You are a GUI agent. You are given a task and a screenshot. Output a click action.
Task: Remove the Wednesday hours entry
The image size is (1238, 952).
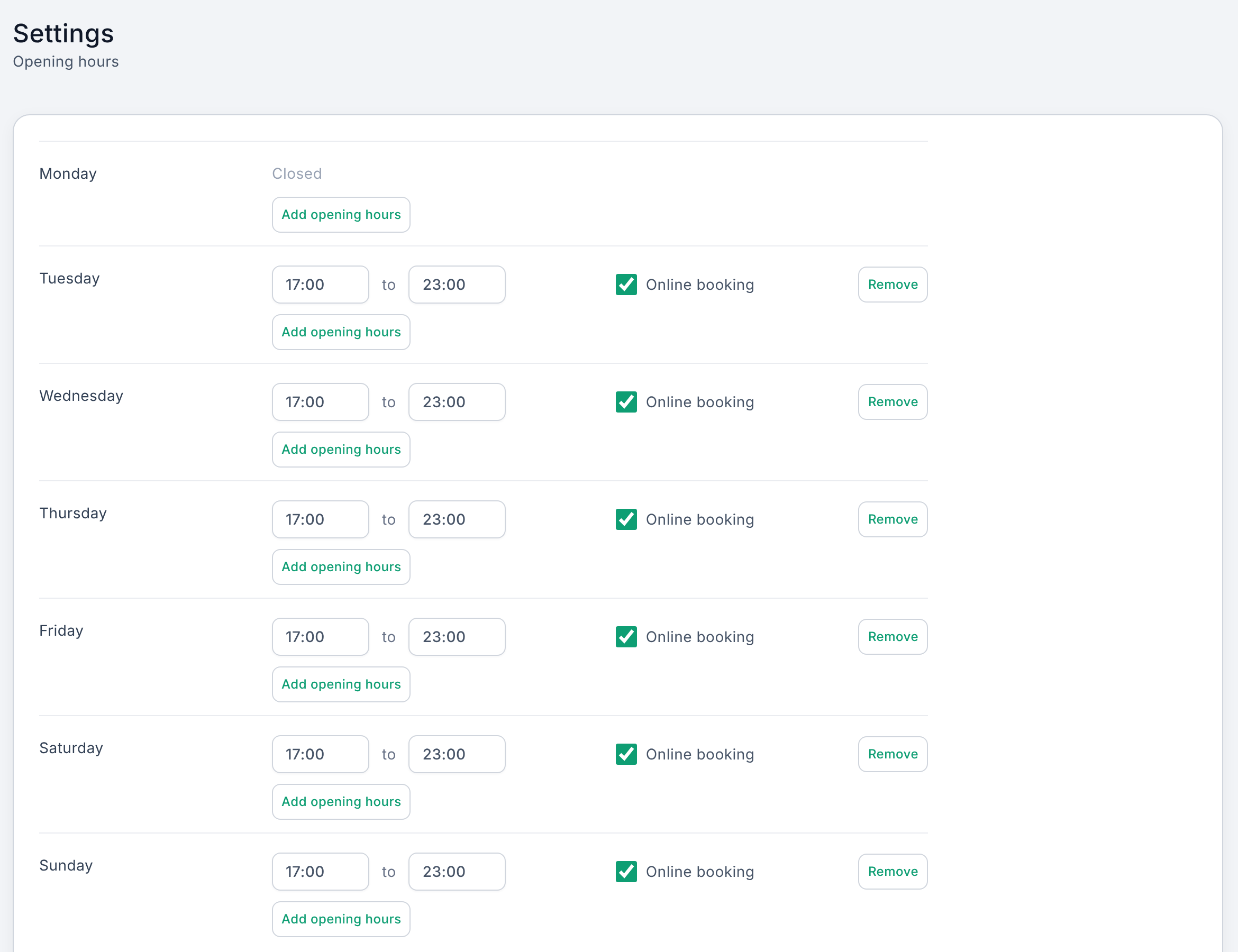click(892, 402)
